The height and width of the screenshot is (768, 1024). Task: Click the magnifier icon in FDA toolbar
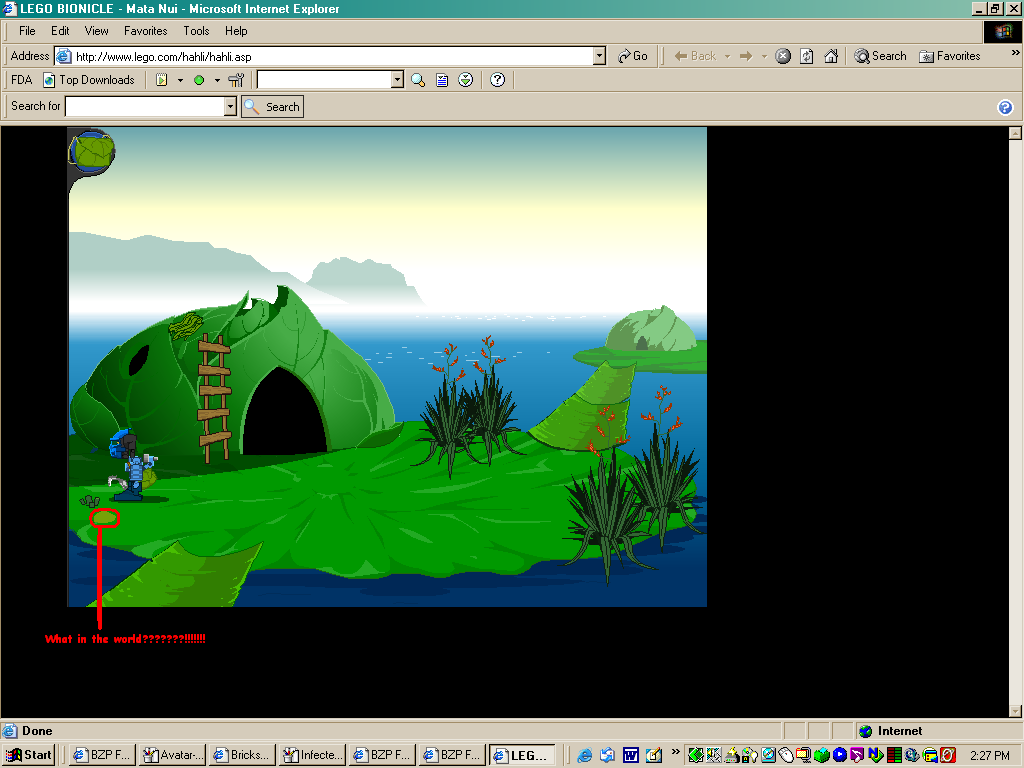click(x=418, y=80)
